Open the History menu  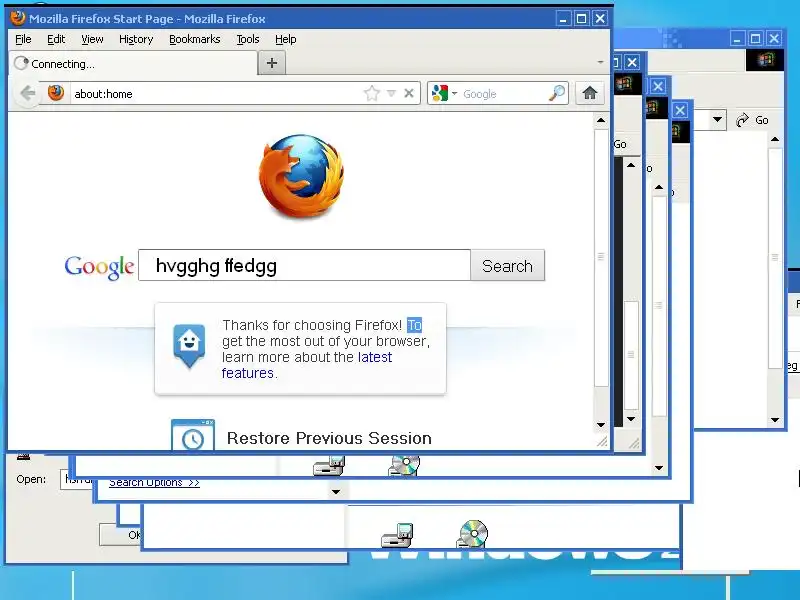136,39
